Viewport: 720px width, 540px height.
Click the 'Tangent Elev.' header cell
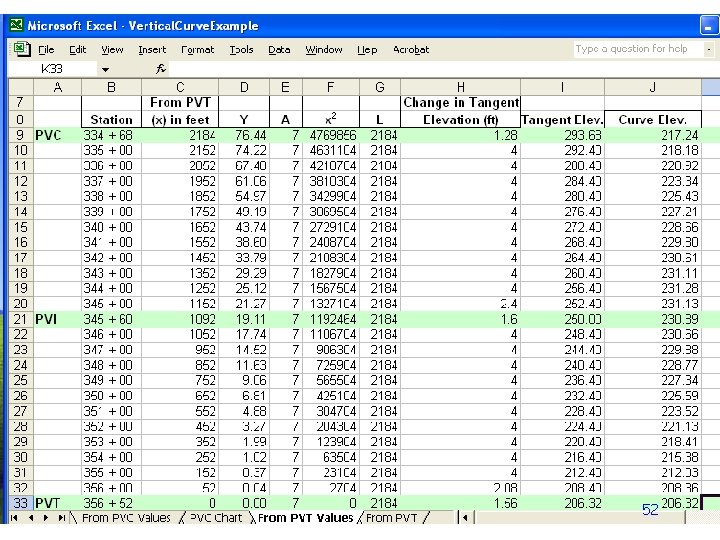pyautogui.click(x=562, y=119)
